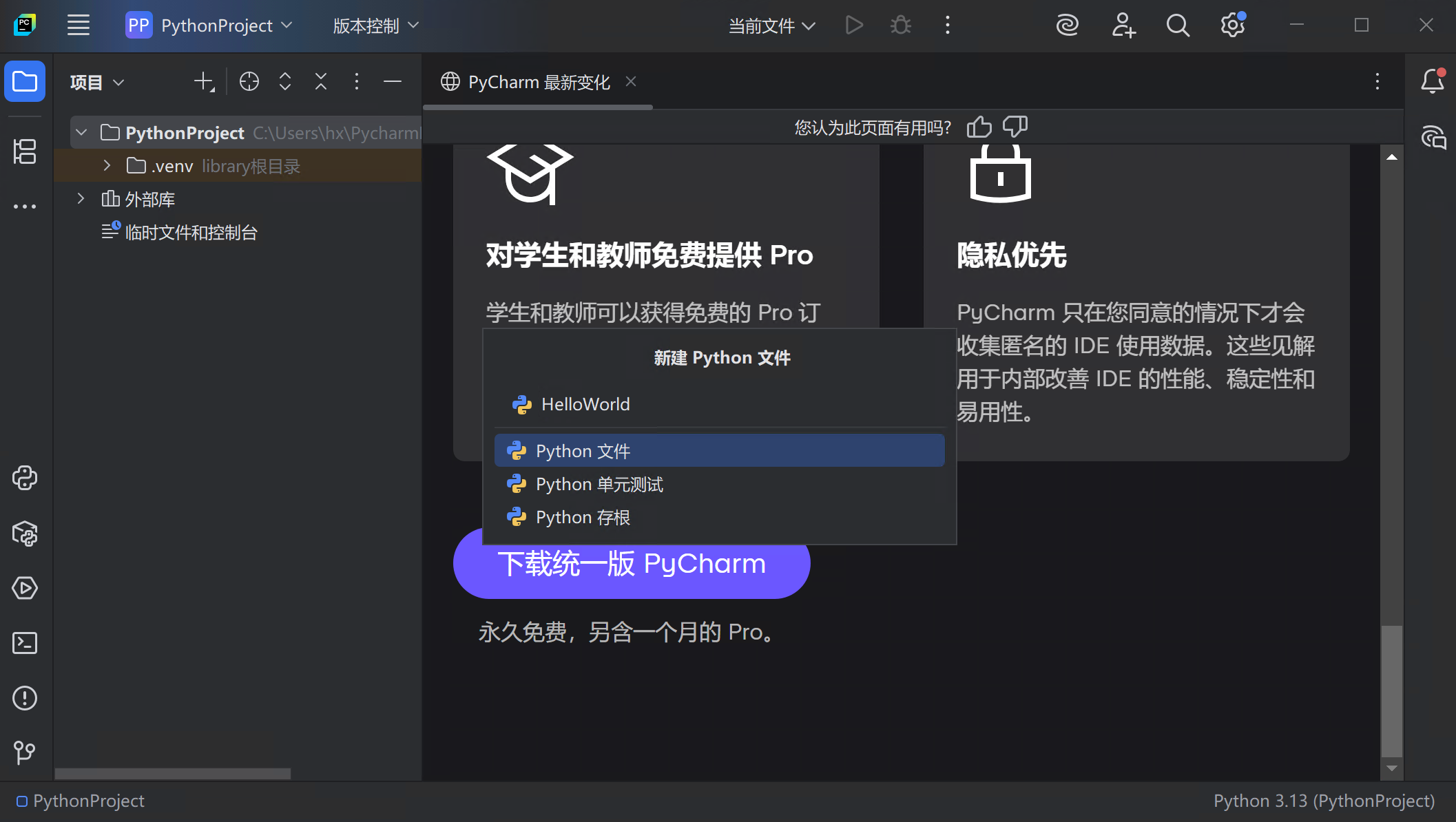Open more actions in title toolbar
The height and width of the screenshot is (822, 1456).
pyautogui.click(x=948, y=25)
